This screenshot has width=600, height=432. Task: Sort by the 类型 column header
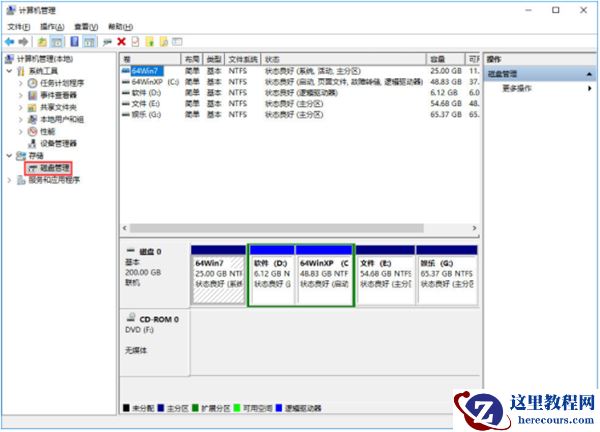click(214, 59)
